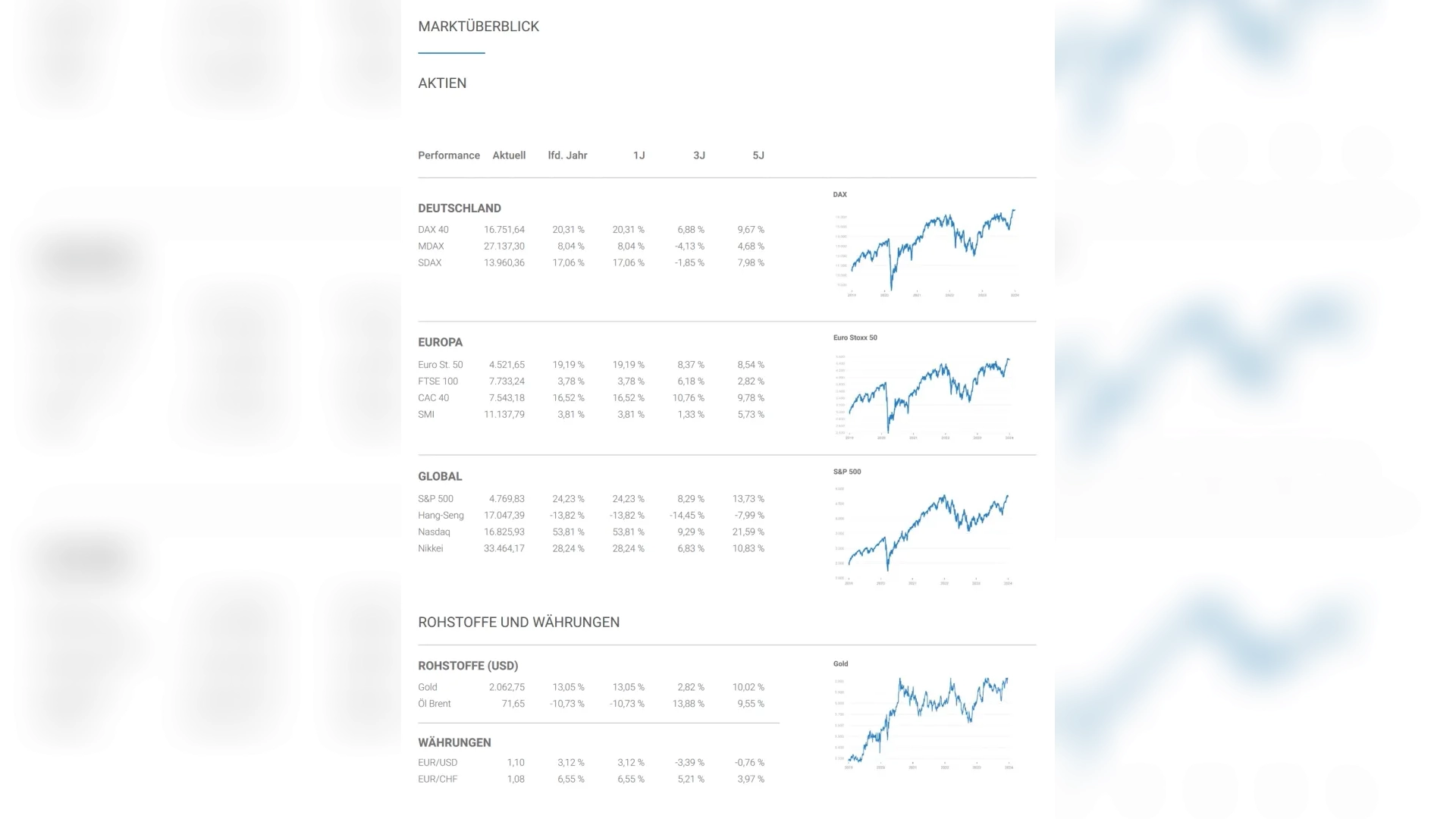Select the EUR/CHF currency label
The height and width of the screenshot is (819, 1456).
pos(438,780)
